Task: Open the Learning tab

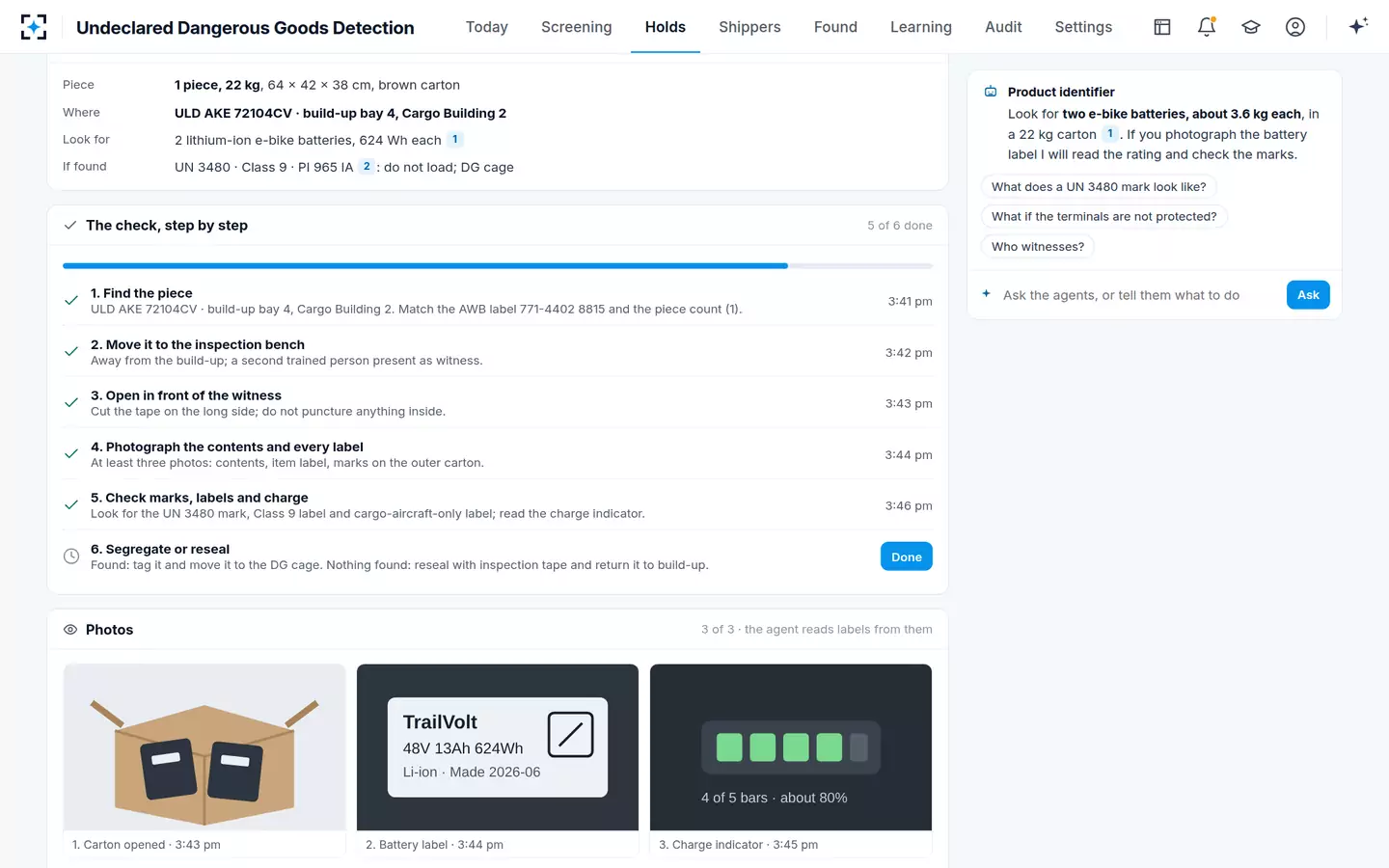Action: click(x=921, y=27)
